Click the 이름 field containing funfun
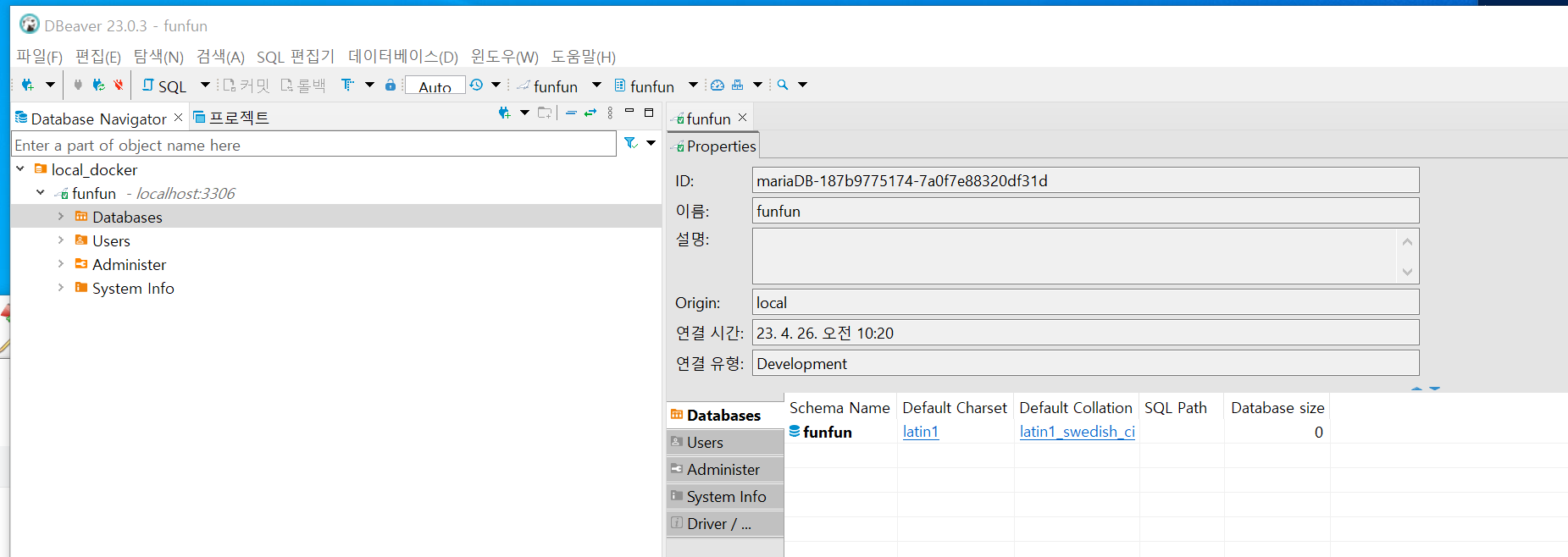1568x557 pixels. 1085,211
